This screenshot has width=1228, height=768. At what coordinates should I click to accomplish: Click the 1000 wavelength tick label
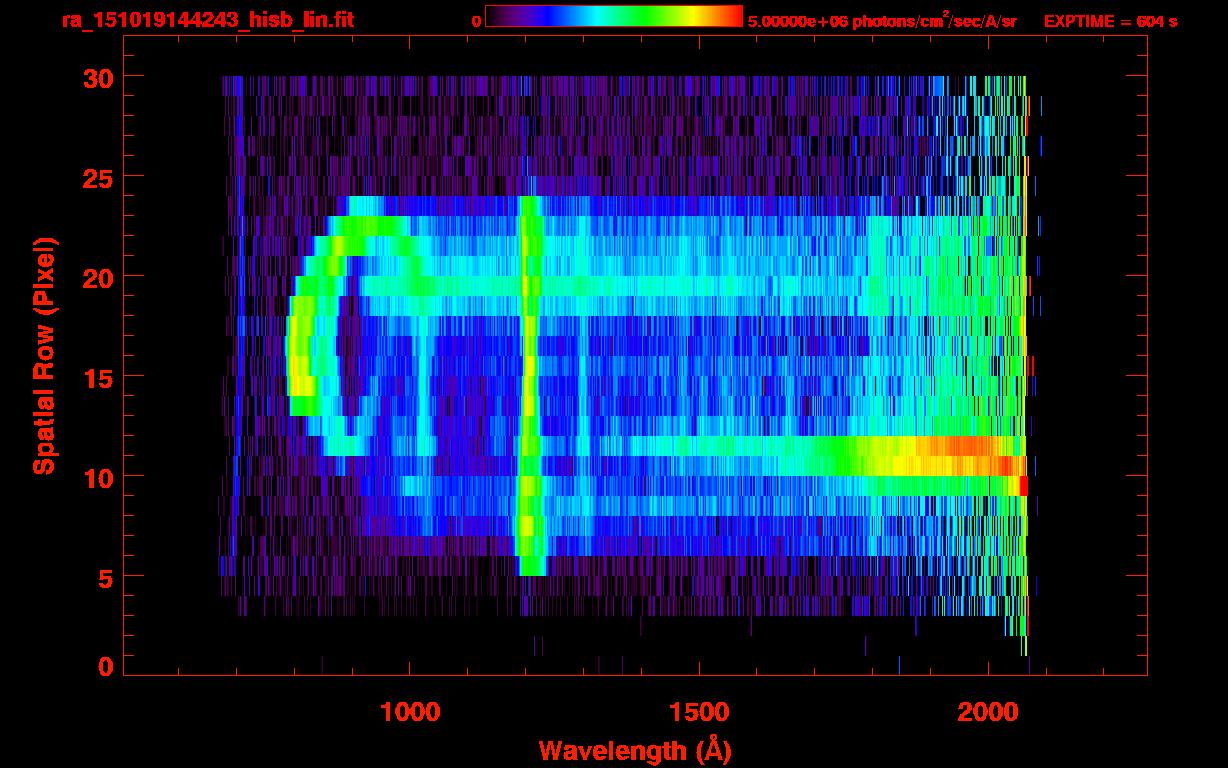[410, 712]
